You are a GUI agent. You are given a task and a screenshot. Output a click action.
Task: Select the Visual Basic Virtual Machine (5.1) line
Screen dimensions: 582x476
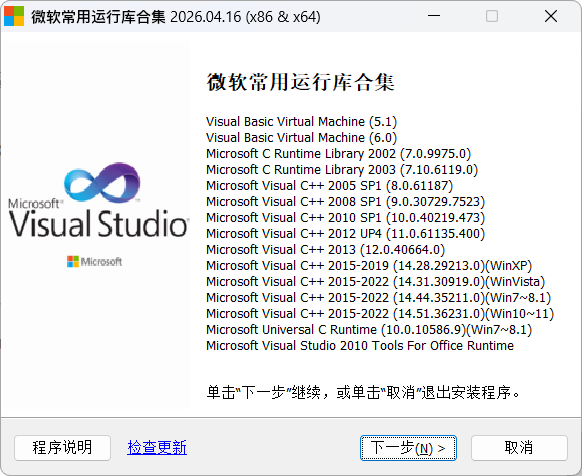tap(301, 122)
